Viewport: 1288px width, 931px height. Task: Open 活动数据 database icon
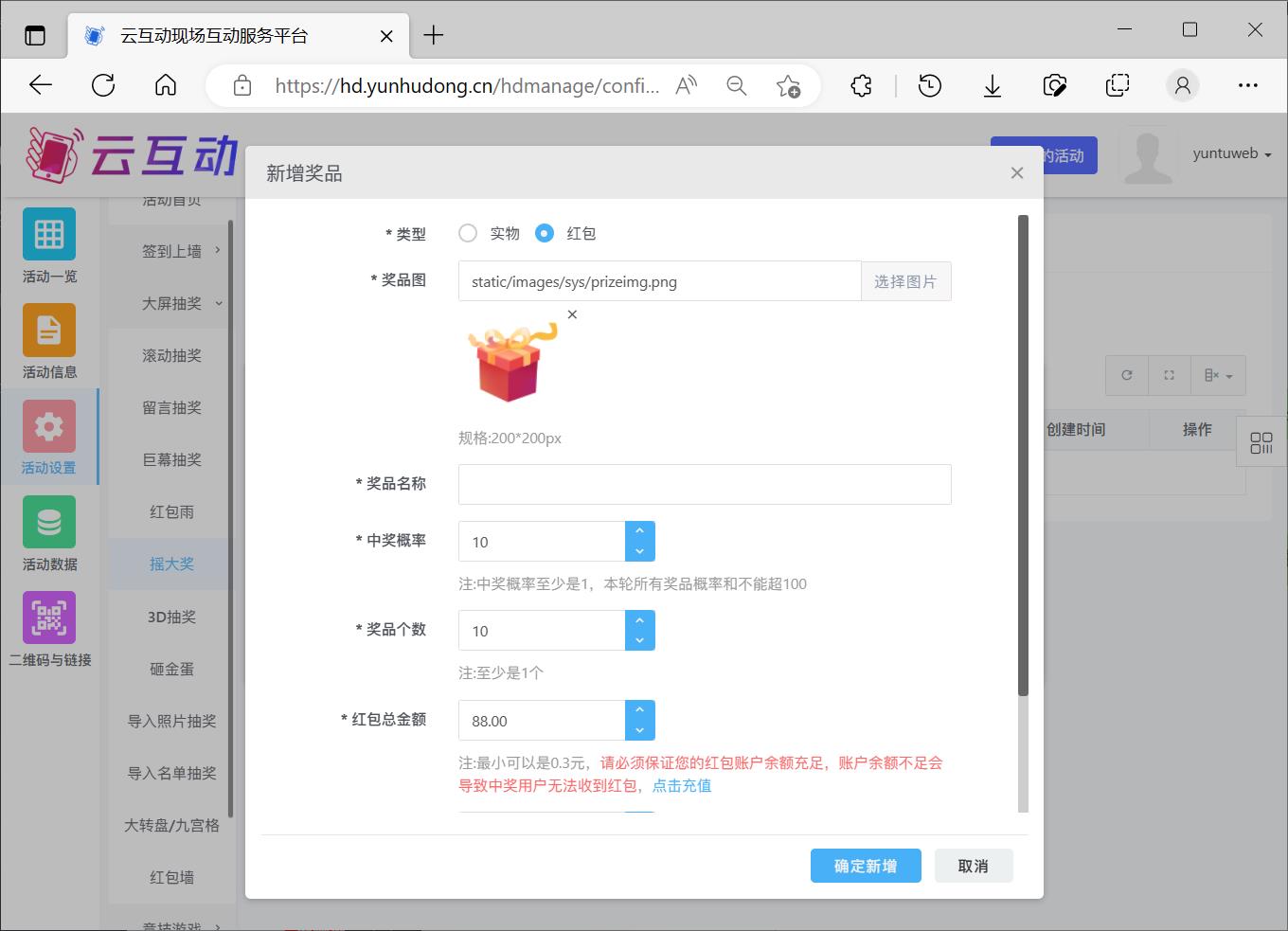(x=49, y=522)
